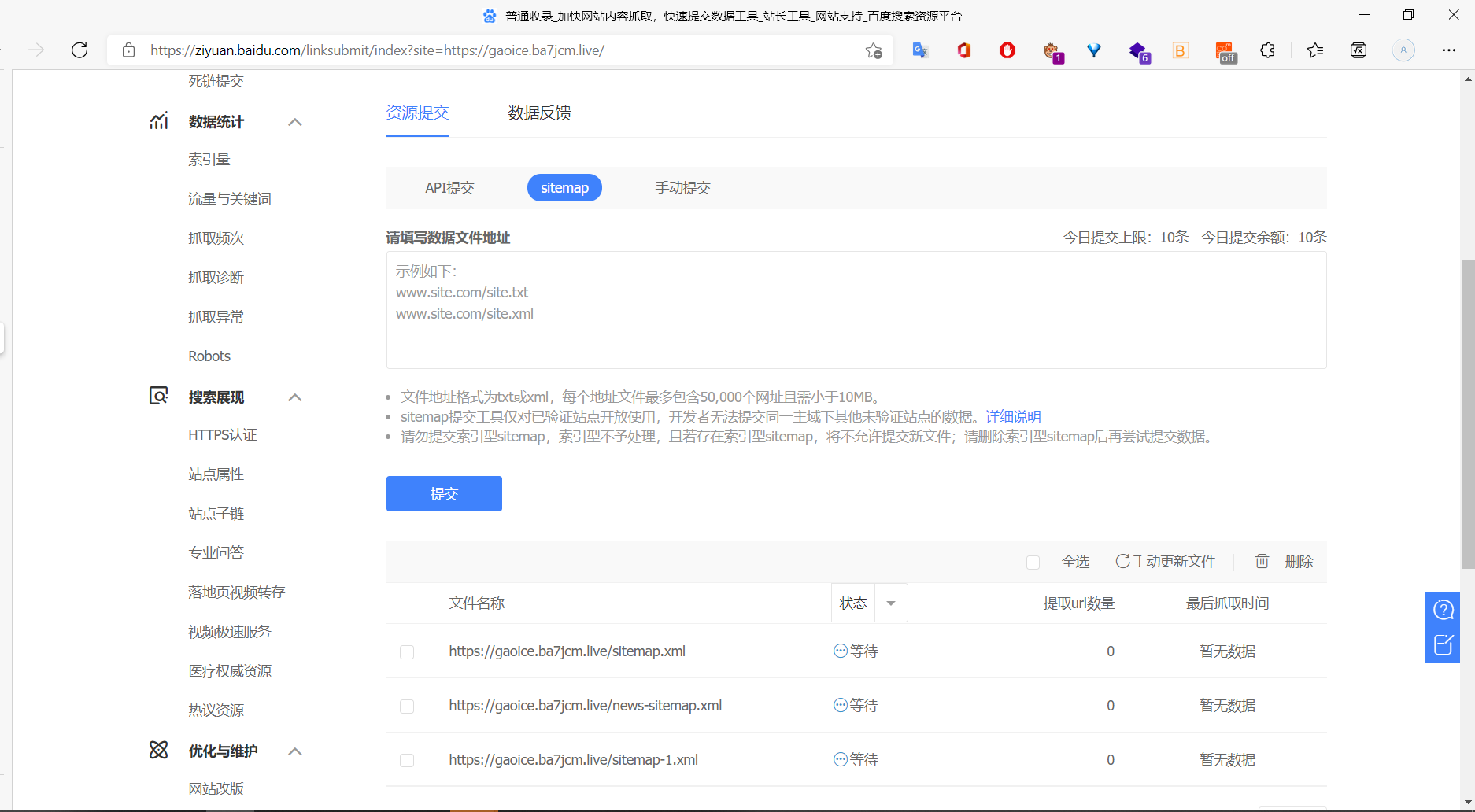This screenshot has width=1475, height=812.
Task: View site information lock icon
Action: pyautogui.click(x=128, y=50)
